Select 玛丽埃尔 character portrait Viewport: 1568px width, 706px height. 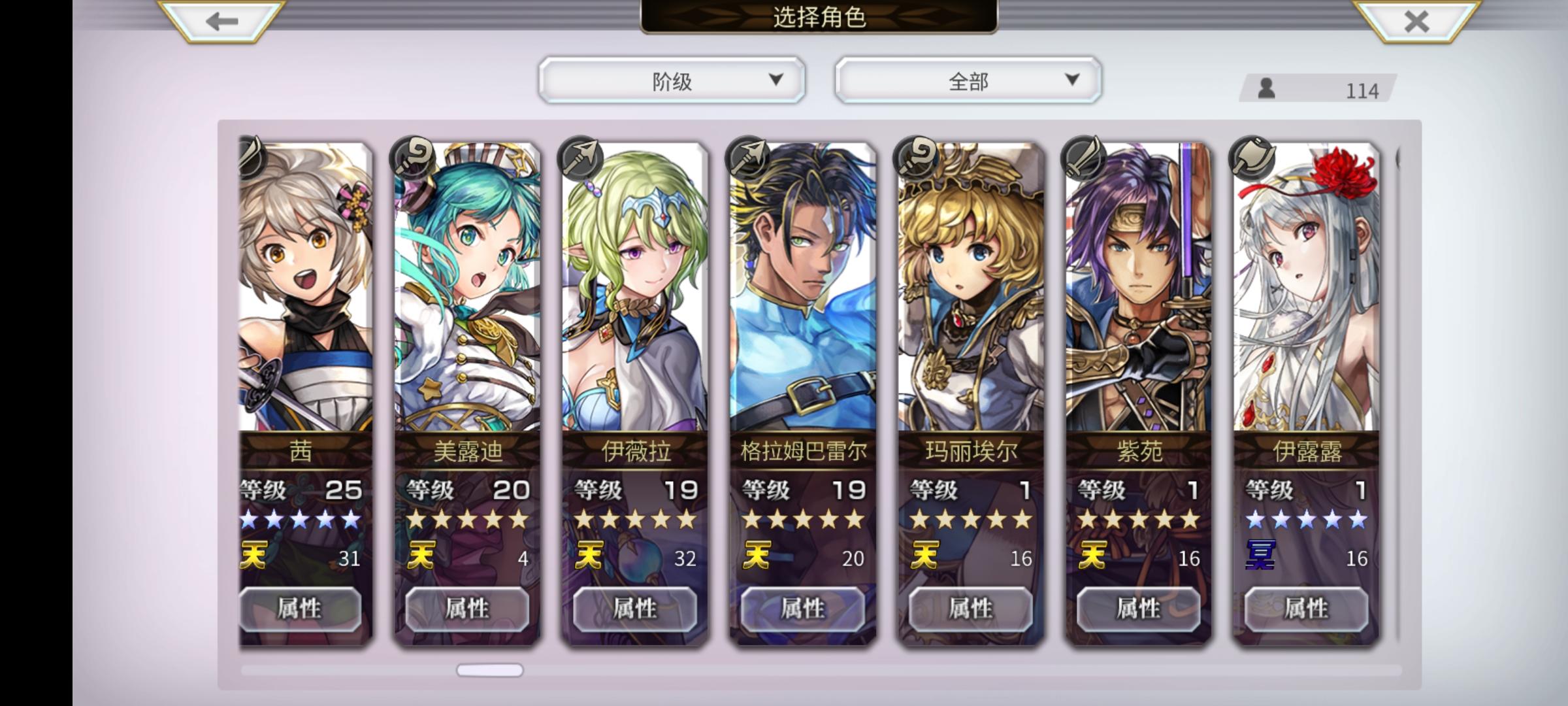[x=971, y=288]
